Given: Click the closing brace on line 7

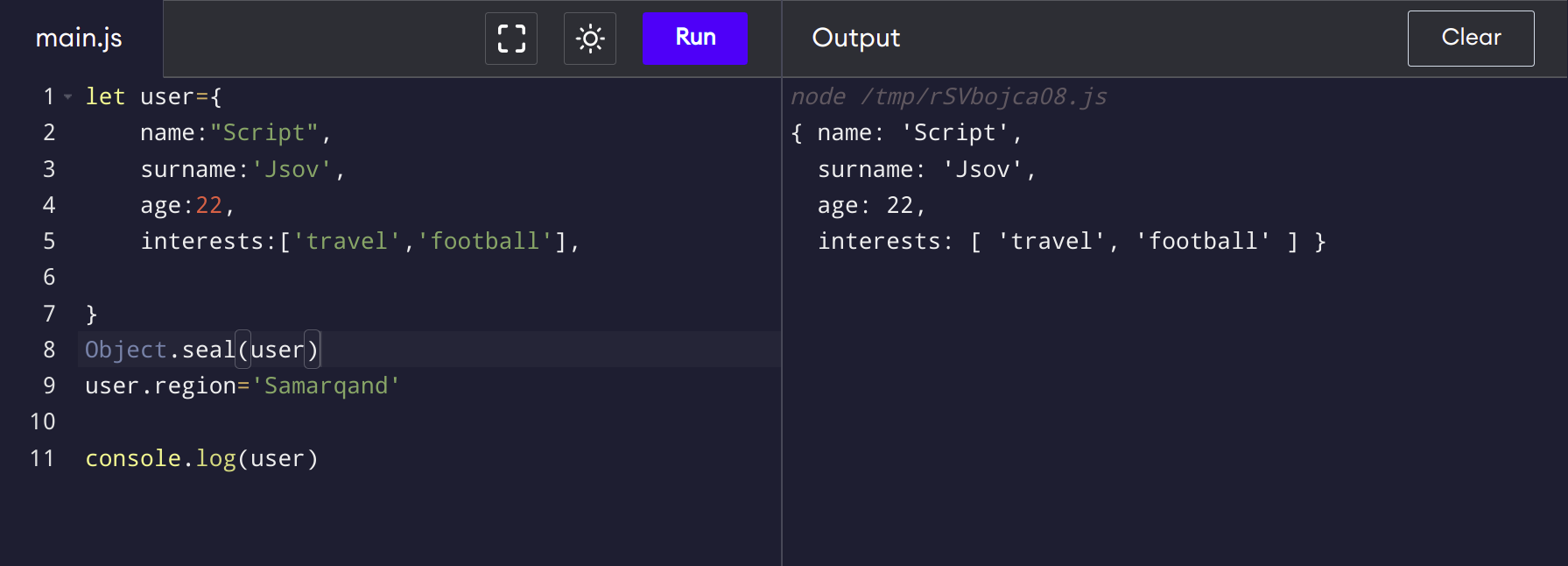Looking at the screenshot, I should [x=91, y=314].
